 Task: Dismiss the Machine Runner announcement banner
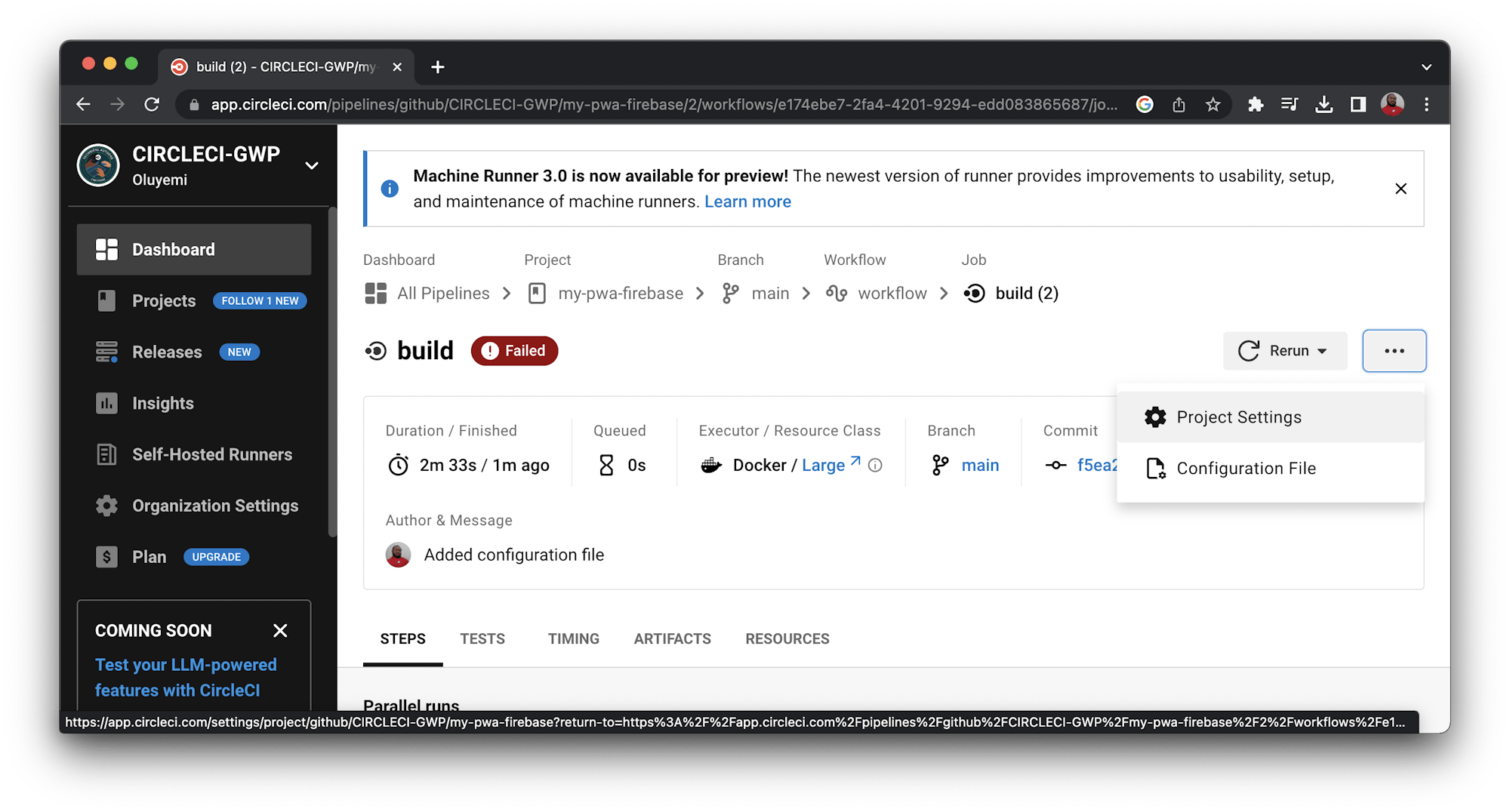tap(1401, 189)
